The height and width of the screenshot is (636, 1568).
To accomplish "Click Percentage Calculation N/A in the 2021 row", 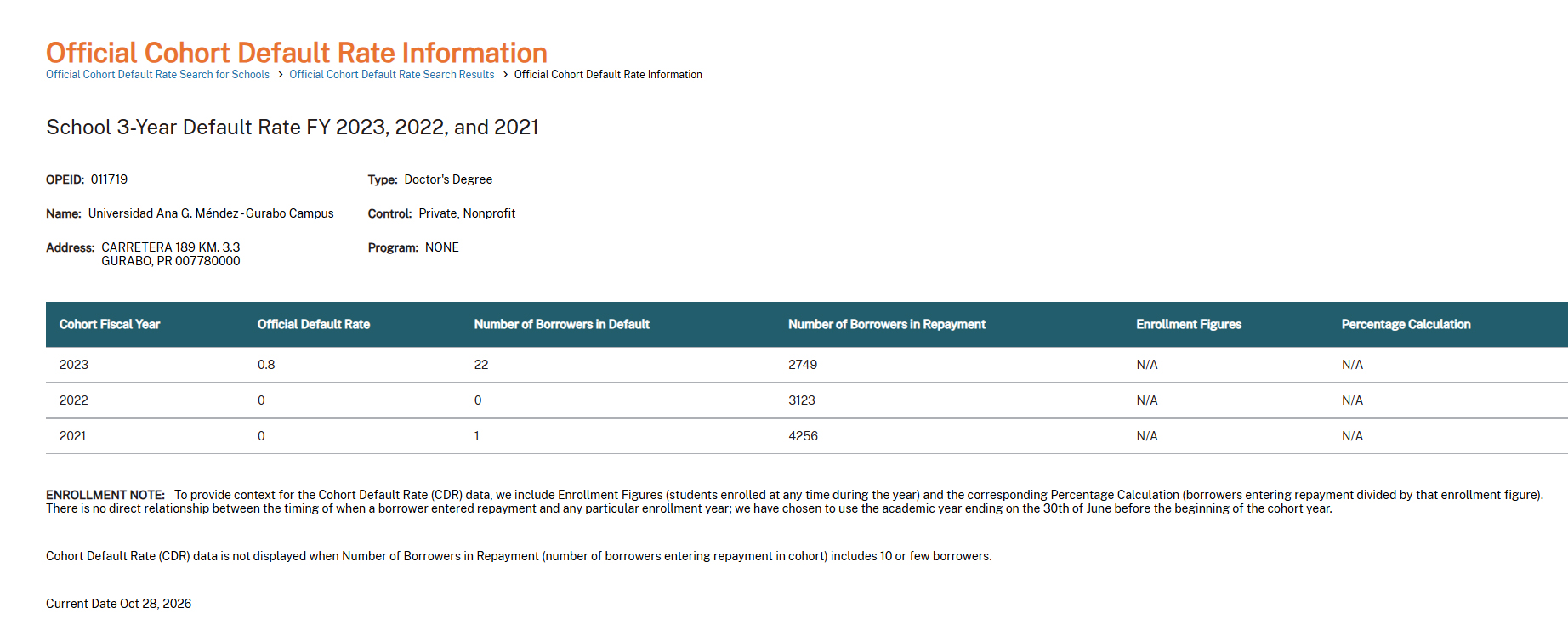I will (1352, 436).
